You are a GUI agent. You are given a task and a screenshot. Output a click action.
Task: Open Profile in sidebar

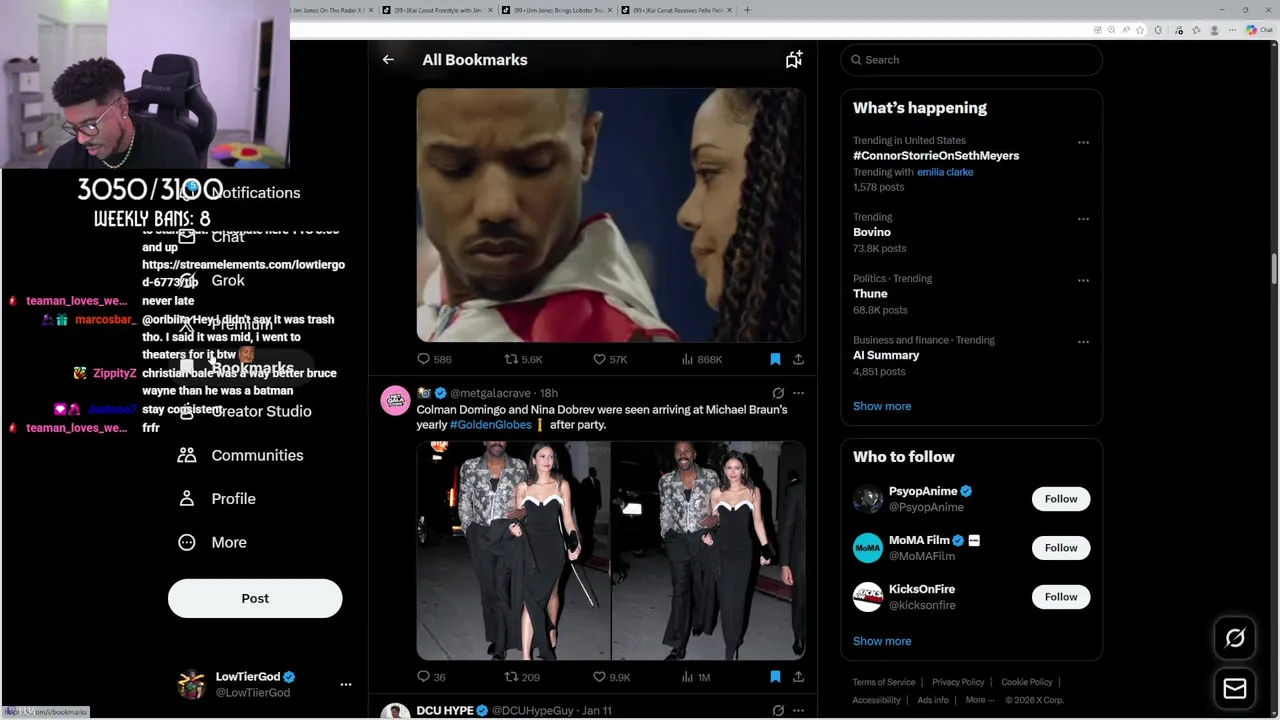point(217,499)
